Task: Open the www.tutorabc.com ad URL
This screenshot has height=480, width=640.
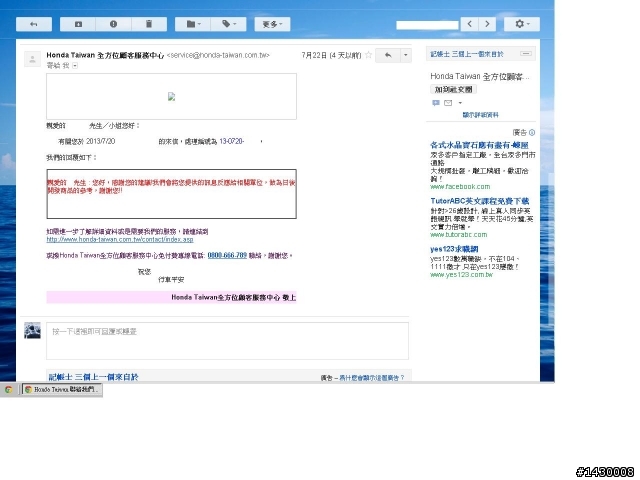Action: click(x=459, y=235)
